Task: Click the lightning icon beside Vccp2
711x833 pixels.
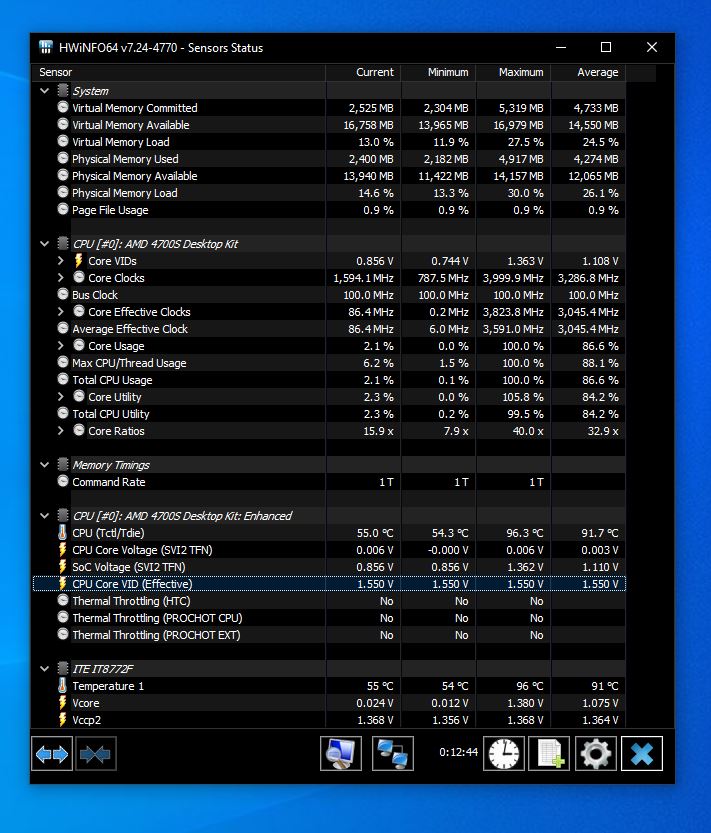Action: click(x=63, y=720)
